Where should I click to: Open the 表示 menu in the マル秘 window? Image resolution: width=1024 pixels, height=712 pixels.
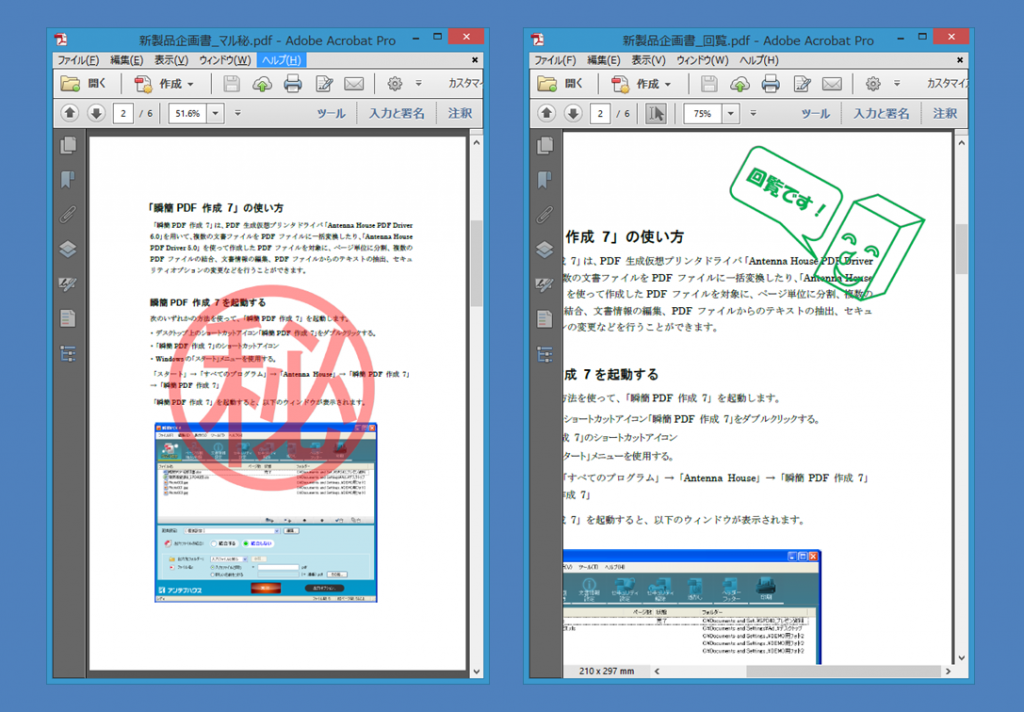(x=171, y=60)
